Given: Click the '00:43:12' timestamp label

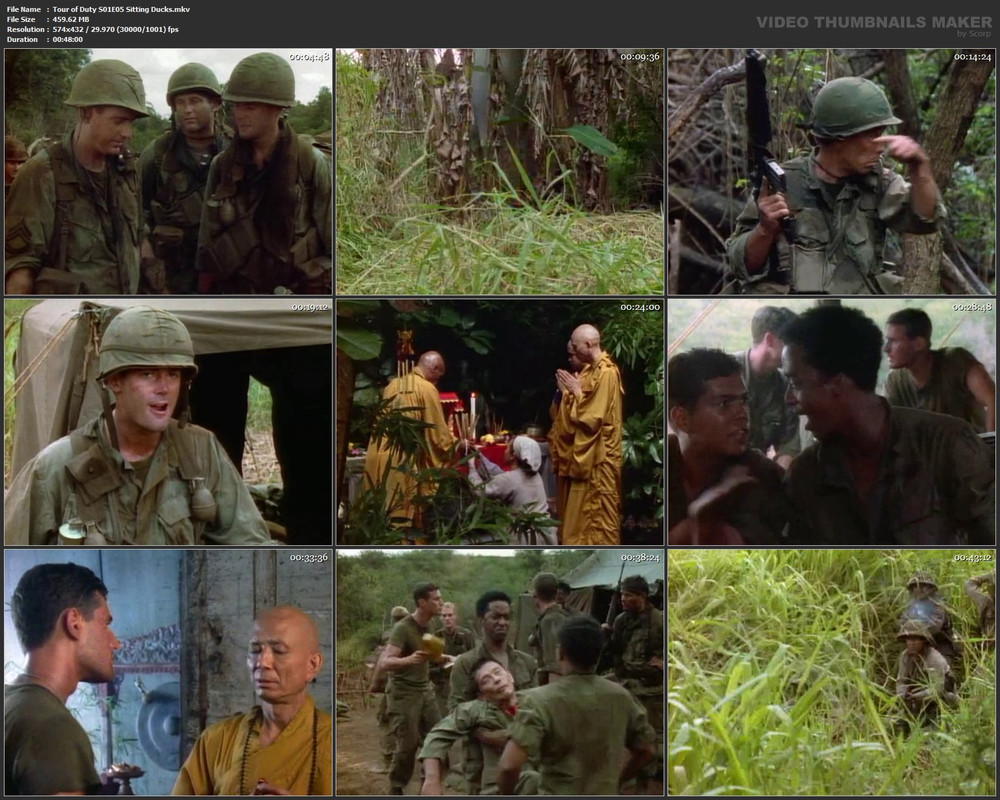Looking at the screenshot, I should 973,558.
